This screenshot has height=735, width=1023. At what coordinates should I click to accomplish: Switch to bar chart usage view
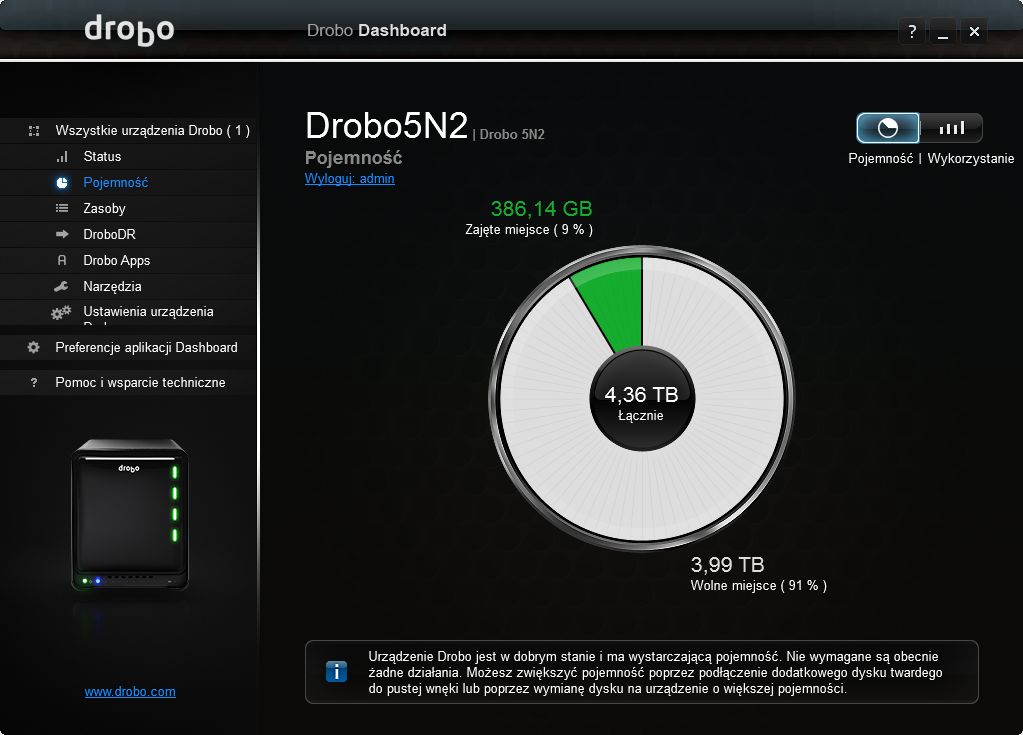951,128
